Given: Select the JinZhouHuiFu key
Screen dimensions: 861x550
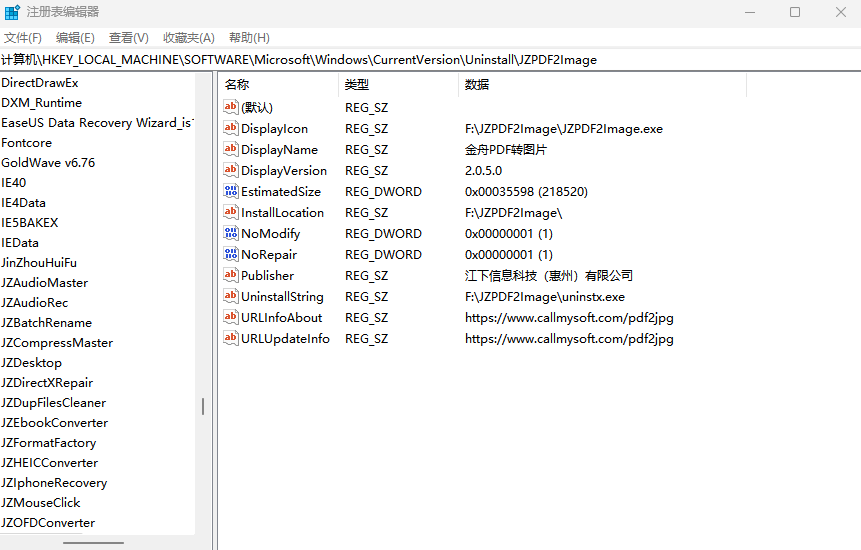Looking at the screenshot, I should point(39,263).
